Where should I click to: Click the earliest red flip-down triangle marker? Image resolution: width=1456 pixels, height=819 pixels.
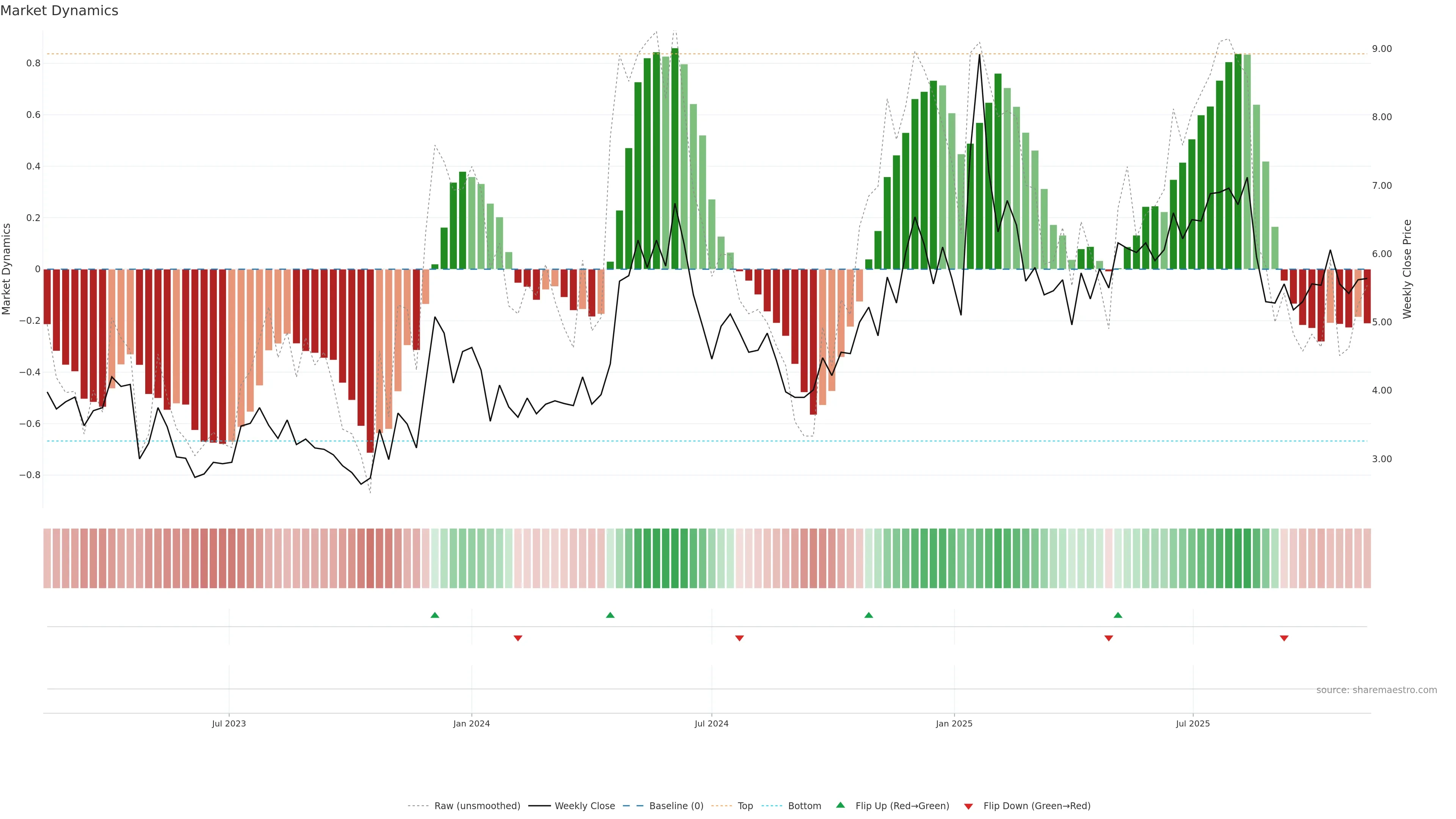(518, 638)
